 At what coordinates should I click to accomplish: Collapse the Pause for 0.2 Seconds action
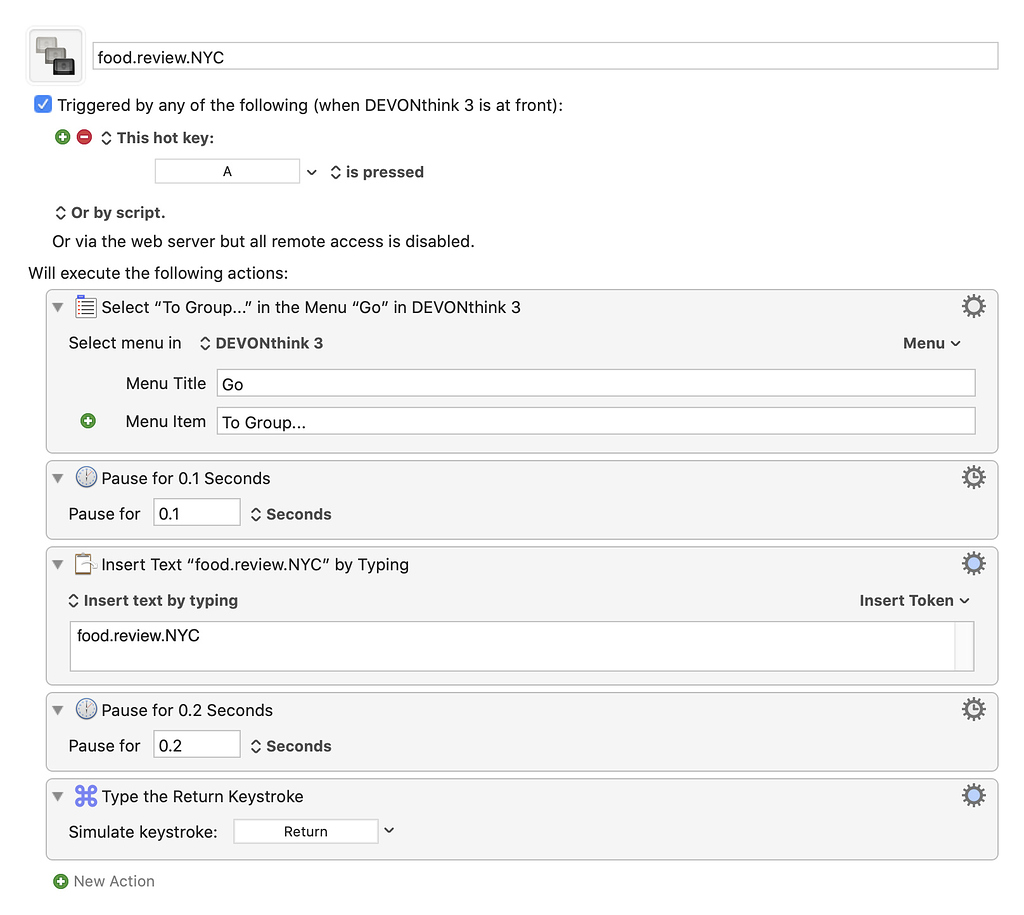(58, 709)
